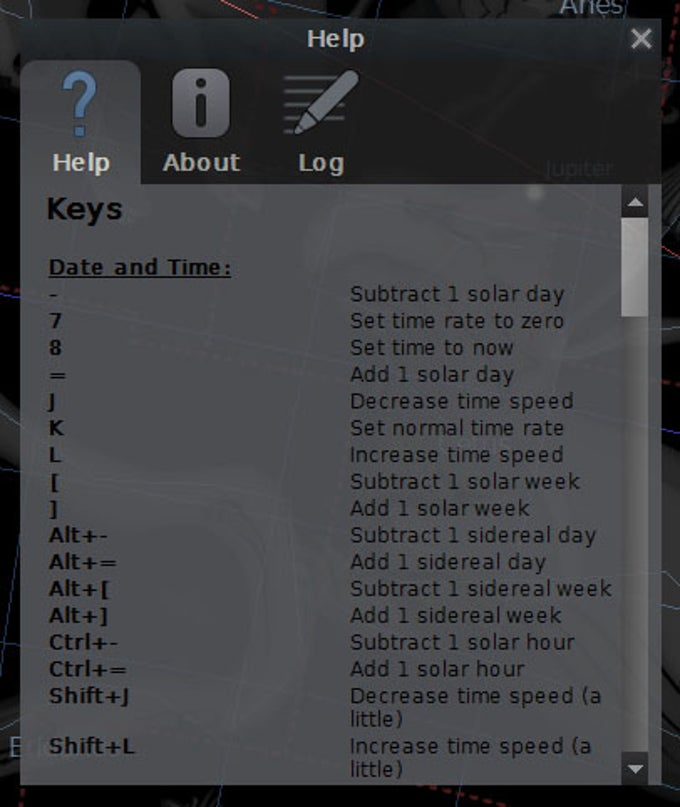
Task: Click the 'Set time to now' entry
Action: pyautogui.click(x=431, y=348)
